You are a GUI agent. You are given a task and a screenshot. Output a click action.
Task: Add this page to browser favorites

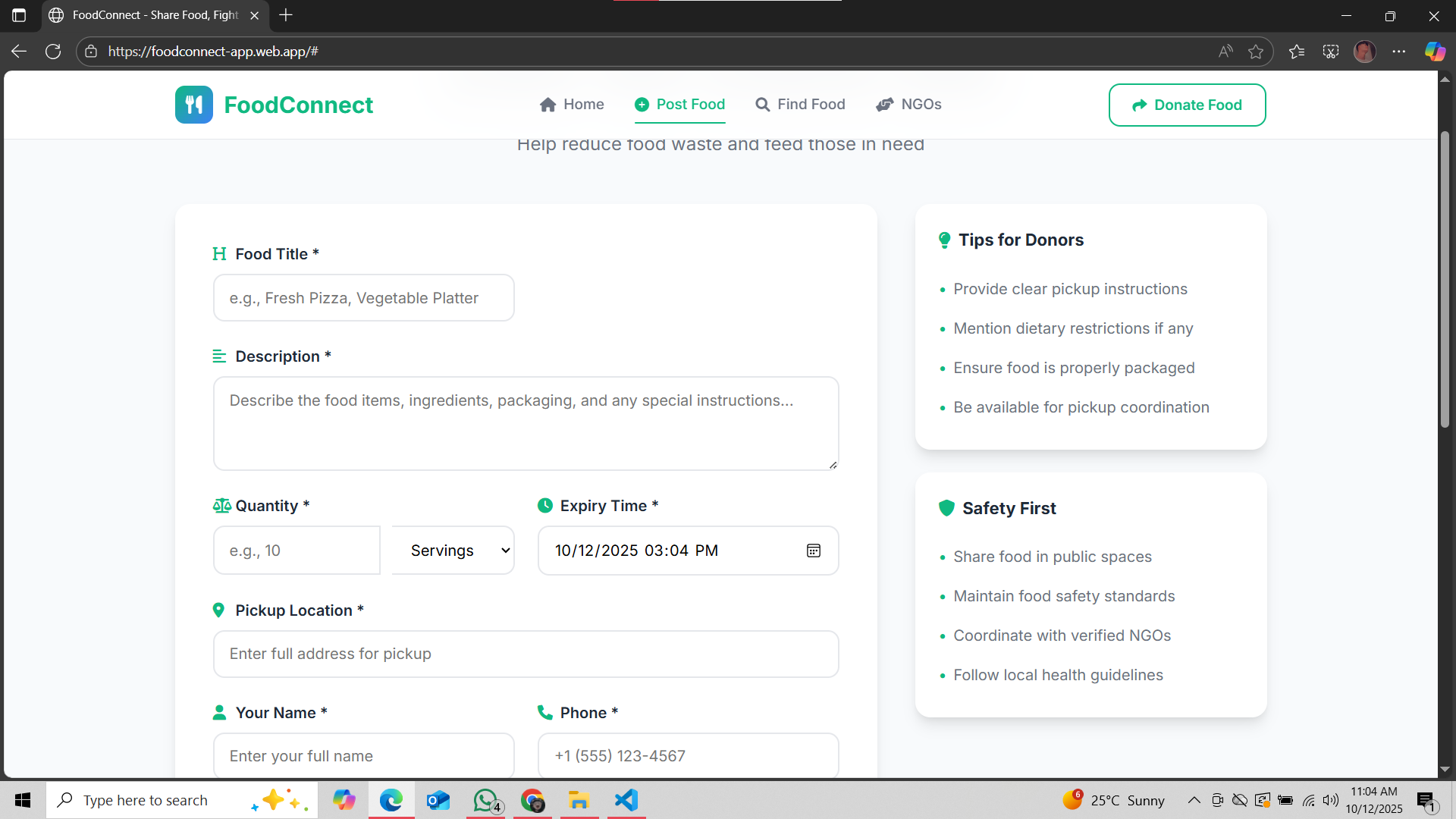[1256, 52]
